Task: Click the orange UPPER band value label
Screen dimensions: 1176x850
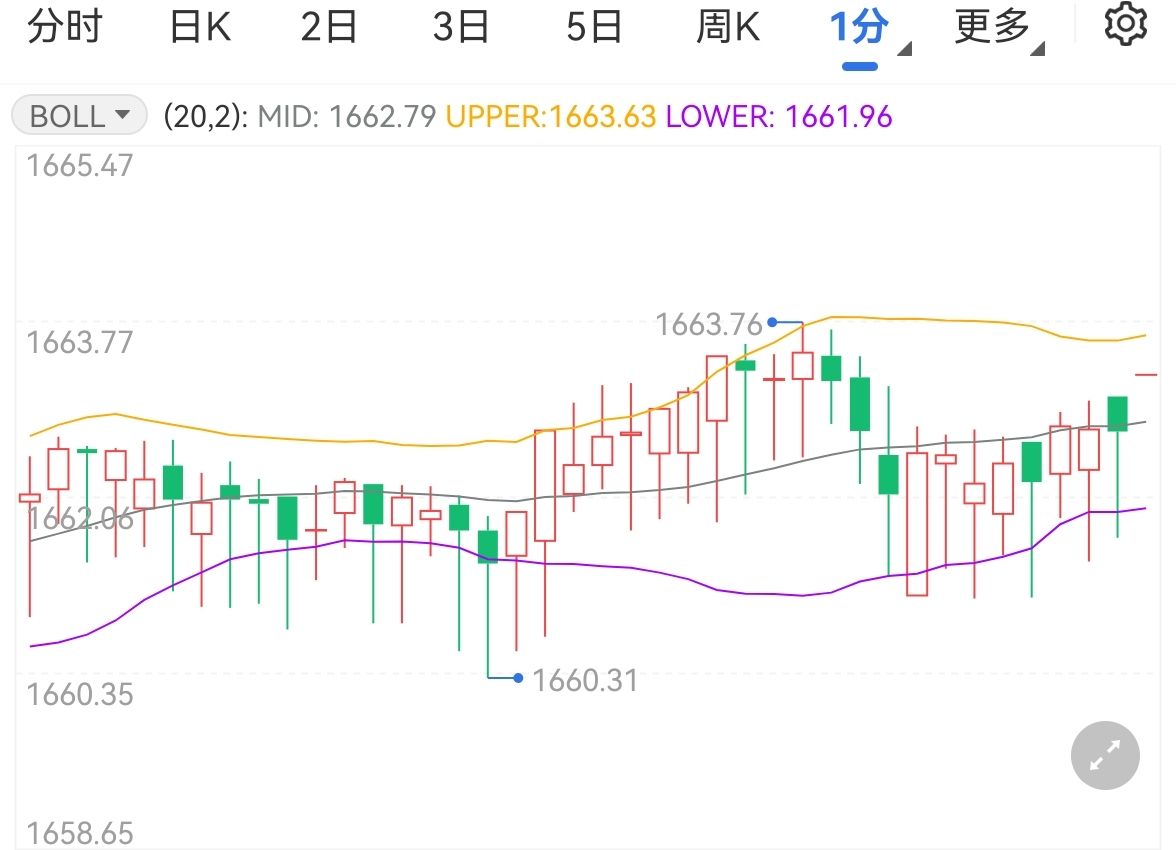Action: pyautogui.click(x=551, y=117)
